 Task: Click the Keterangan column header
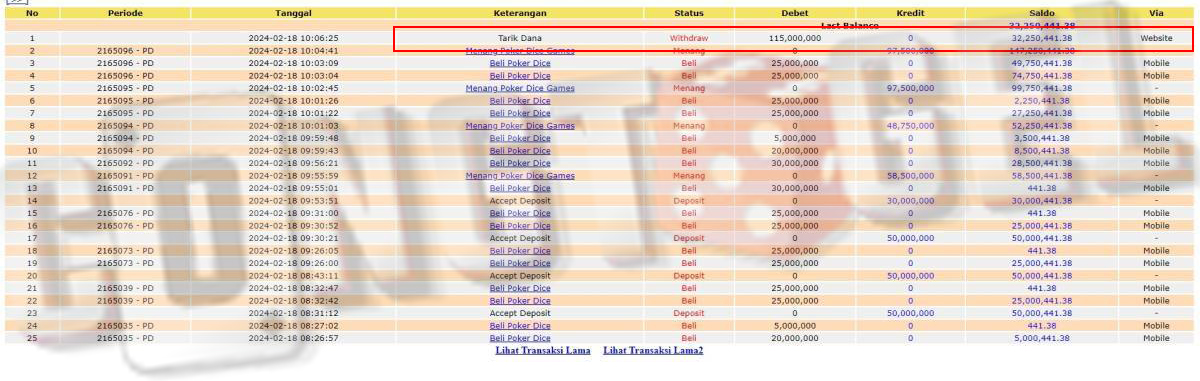[x=520, y=14]
